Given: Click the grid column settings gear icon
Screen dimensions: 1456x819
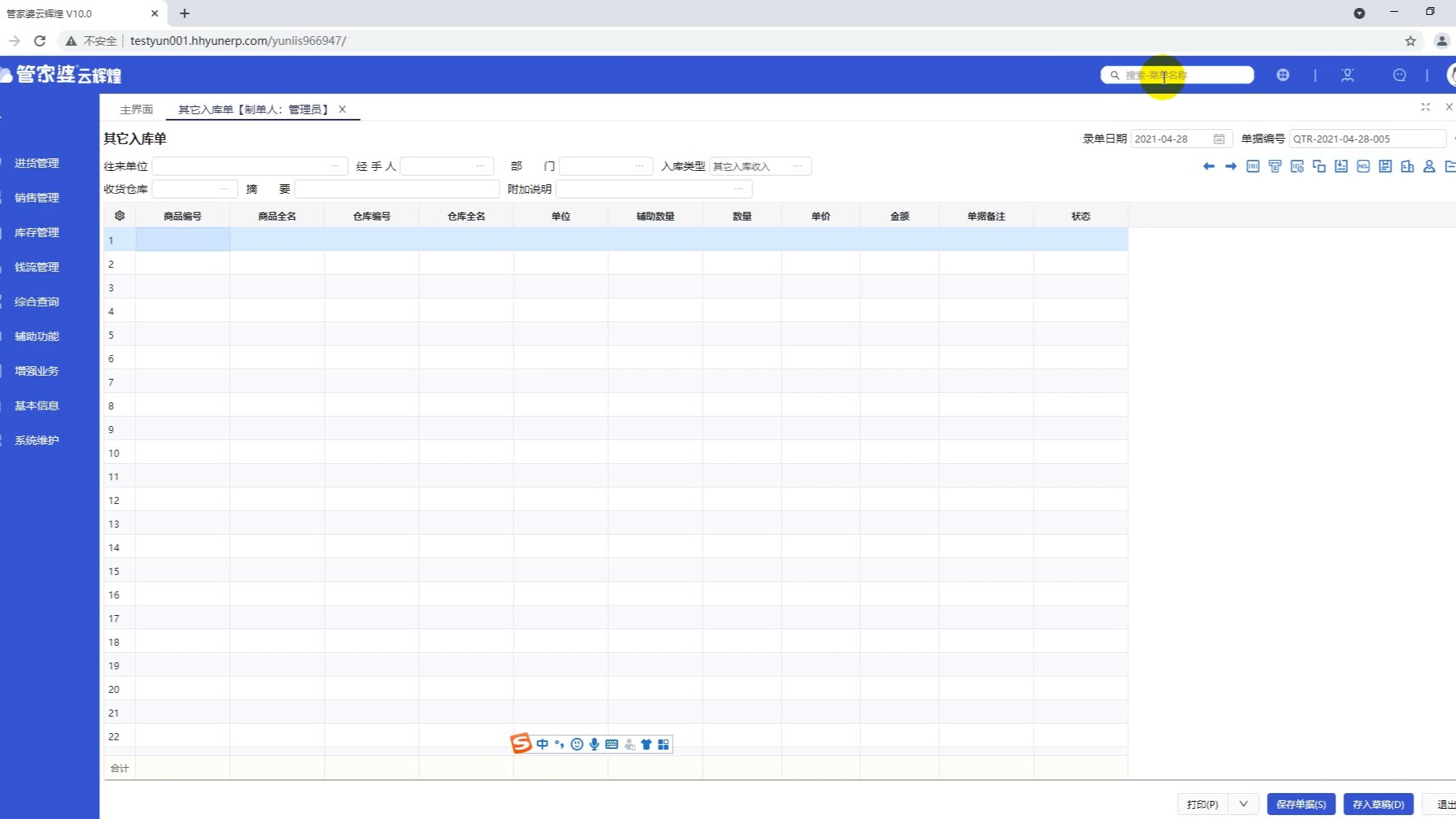Looking at the screenshot, I should [120, 216].
